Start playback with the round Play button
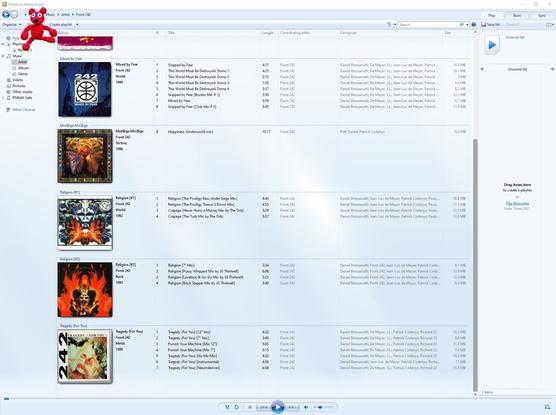Viewport: 556px width, 415px height. click(278, 407)
